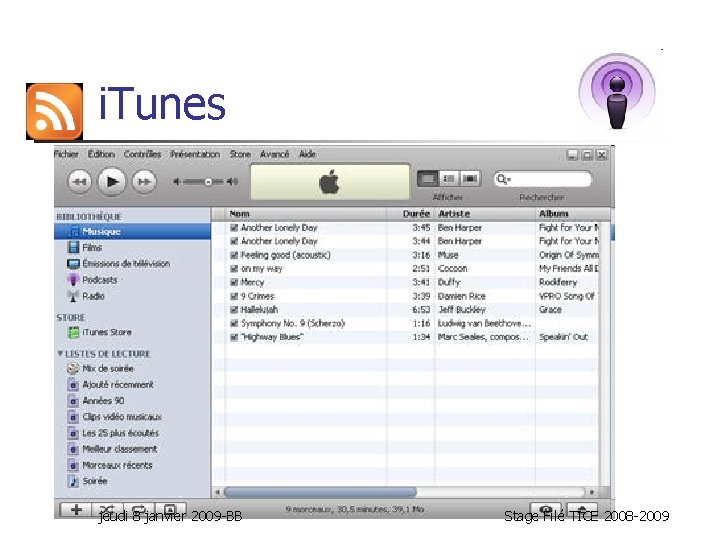Click the Années 90 smart playlist icon
Viewport: 720px width, 540px height.
pyautogui.click(x=73, y=401)
